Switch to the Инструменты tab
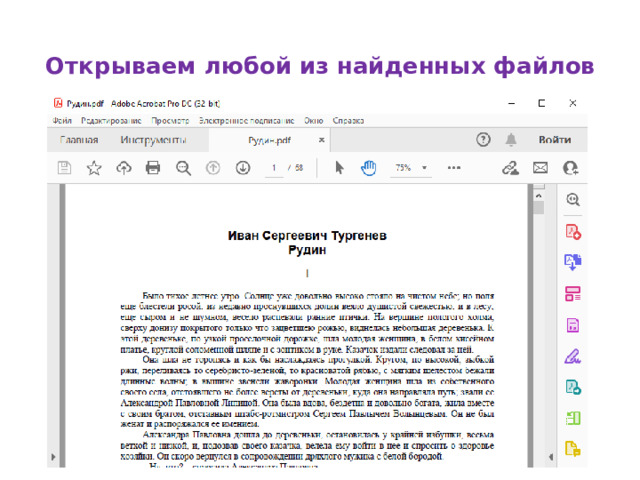This screenshot has height=480, width=640. (153, 140)
